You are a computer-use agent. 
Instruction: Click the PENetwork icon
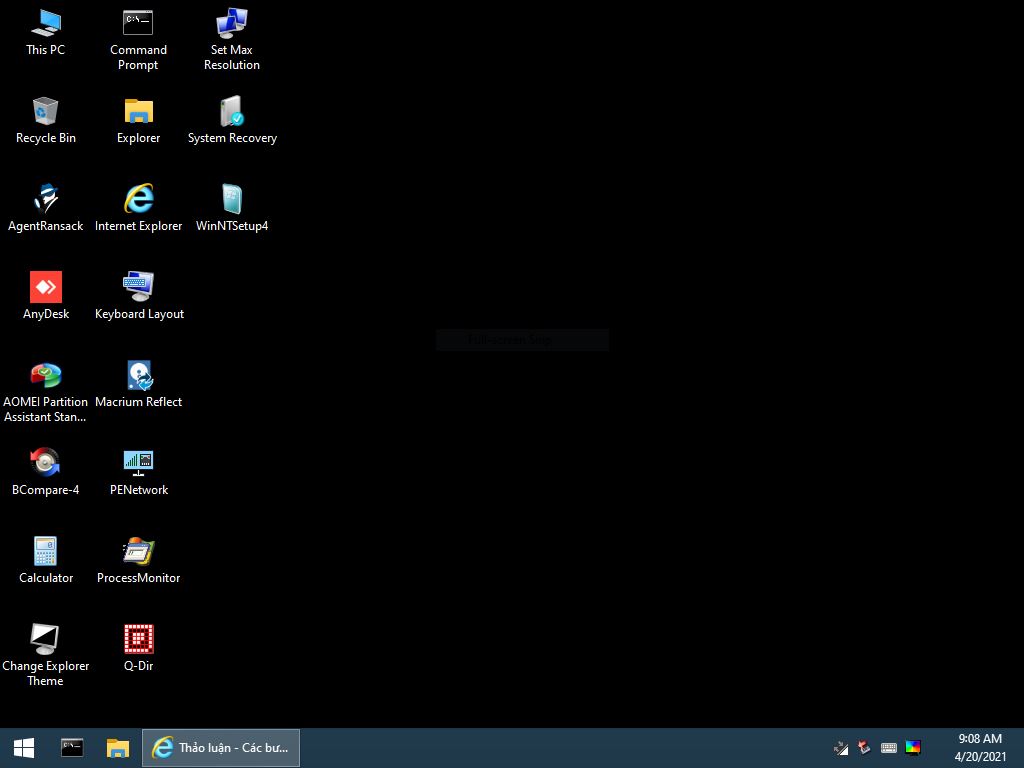(x=138, y=472)
